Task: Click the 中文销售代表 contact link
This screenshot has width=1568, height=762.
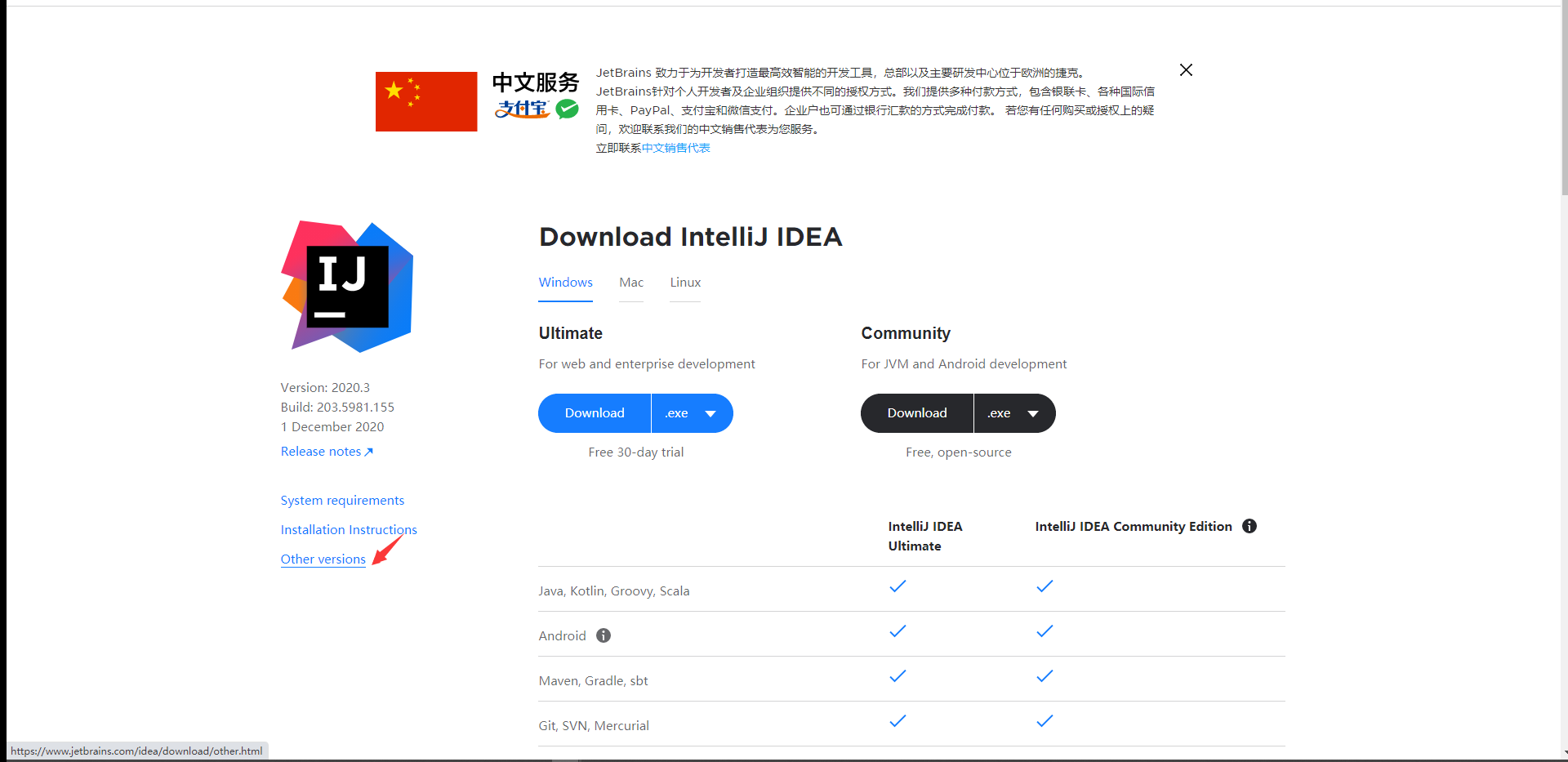Action: pos(676,148)
